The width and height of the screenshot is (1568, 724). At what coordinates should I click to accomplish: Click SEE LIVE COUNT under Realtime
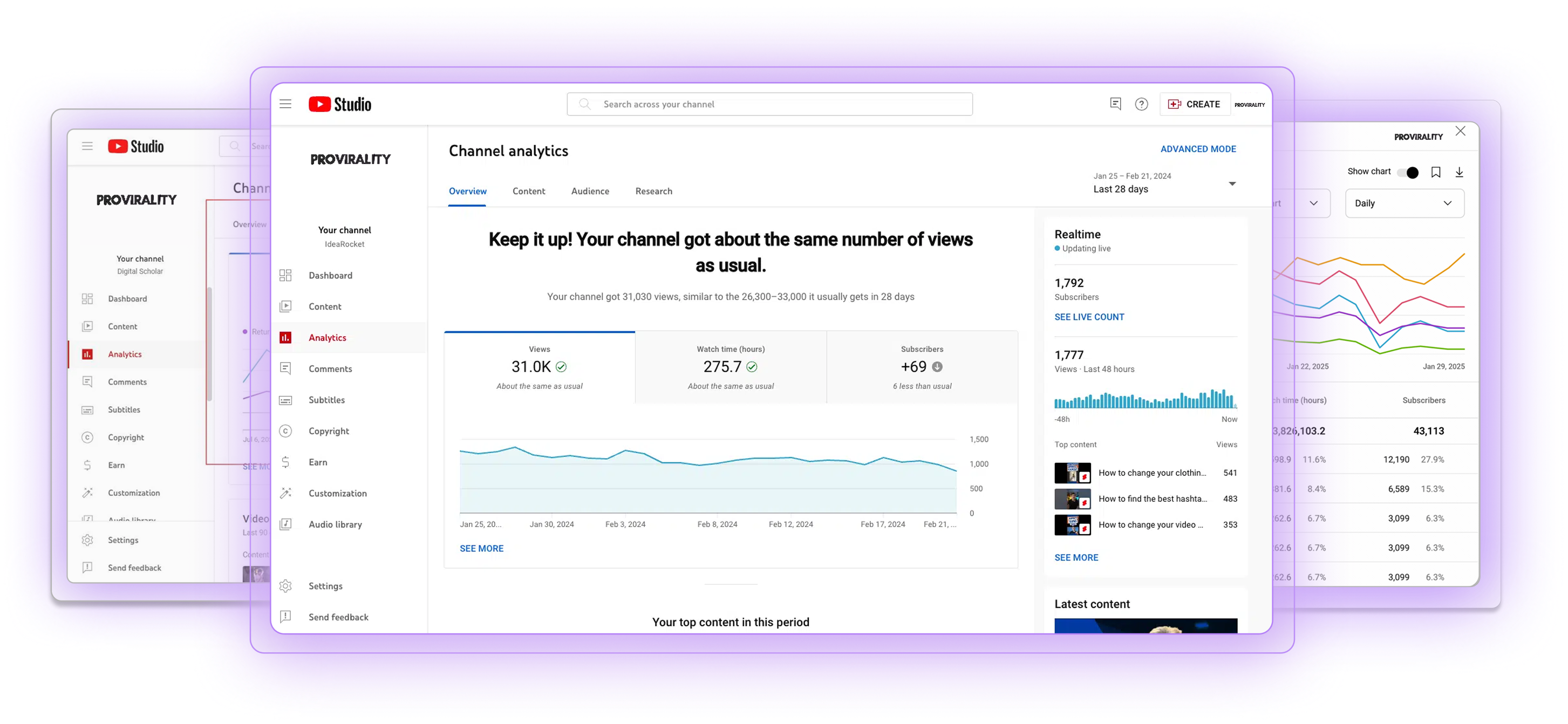(1089, 317)
